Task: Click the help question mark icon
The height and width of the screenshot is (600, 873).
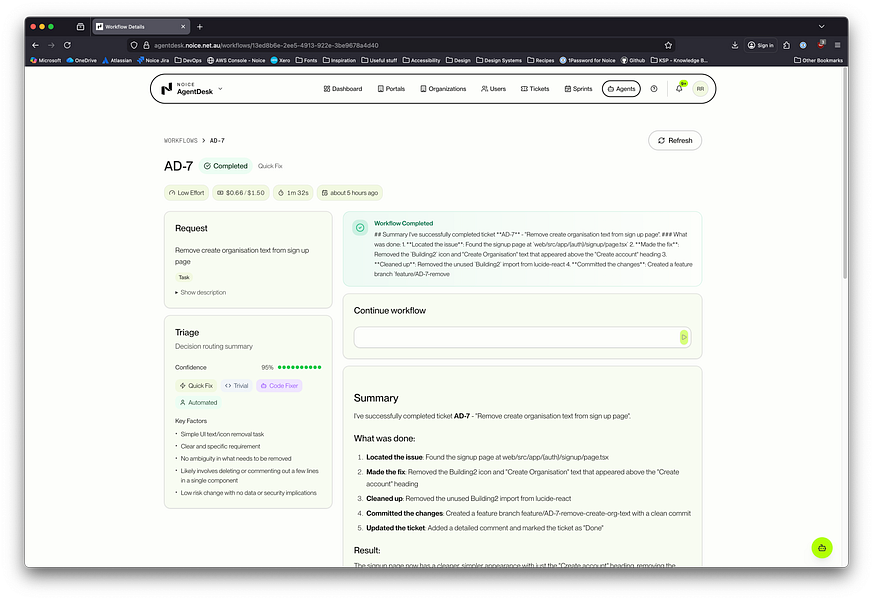Action: [x=654, y=89]
